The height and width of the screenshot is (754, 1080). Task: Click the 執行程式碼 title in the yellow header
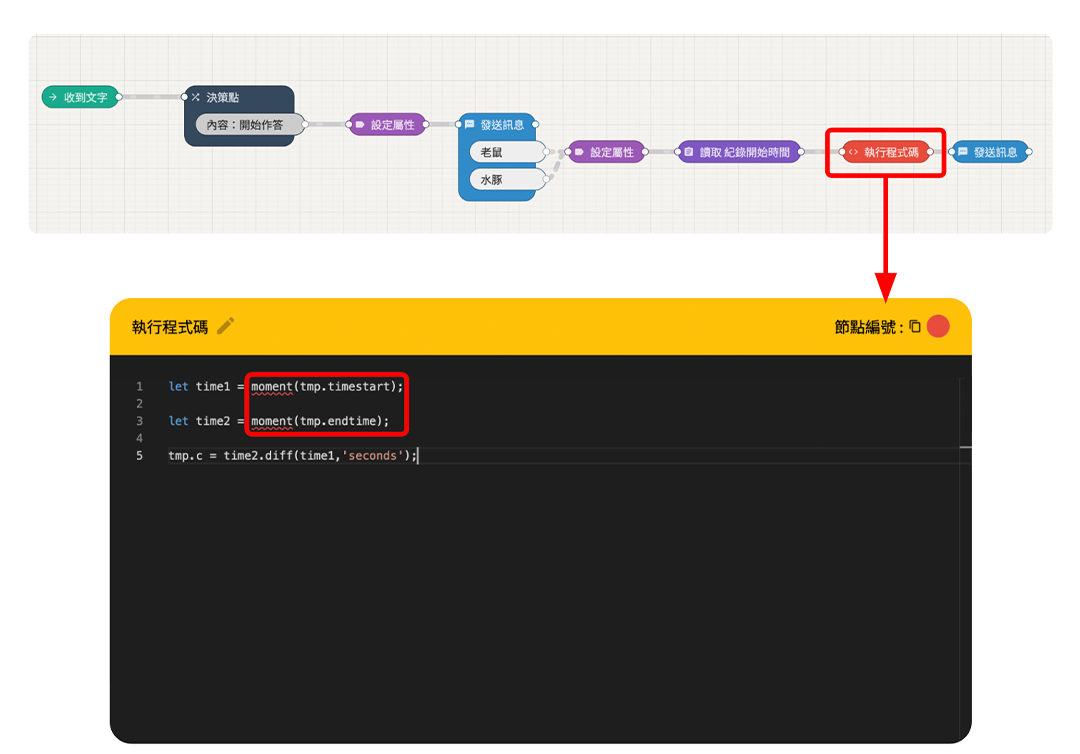[x=169, y=326]
